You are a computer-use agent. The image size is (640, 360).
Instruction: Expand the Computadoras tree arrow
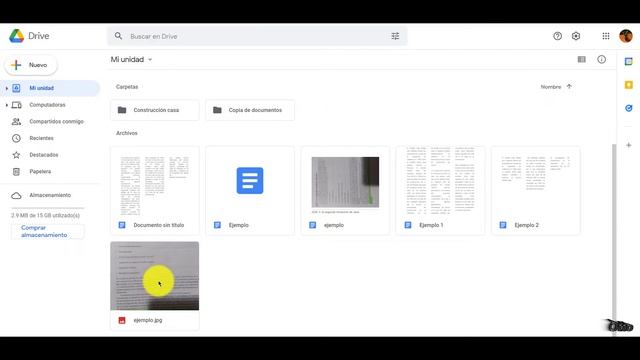7,105
